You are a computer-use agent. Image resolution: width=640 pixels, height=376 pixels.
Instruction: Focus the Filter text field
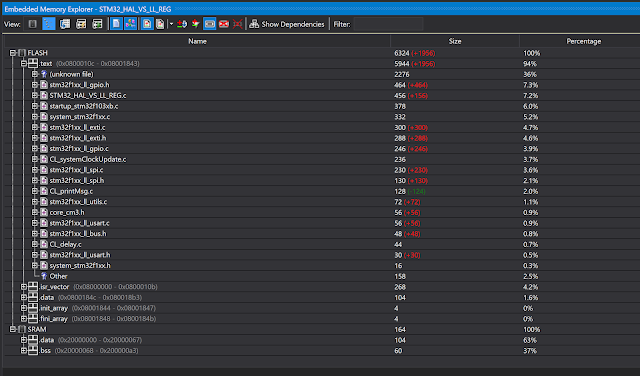click(388, 24)
